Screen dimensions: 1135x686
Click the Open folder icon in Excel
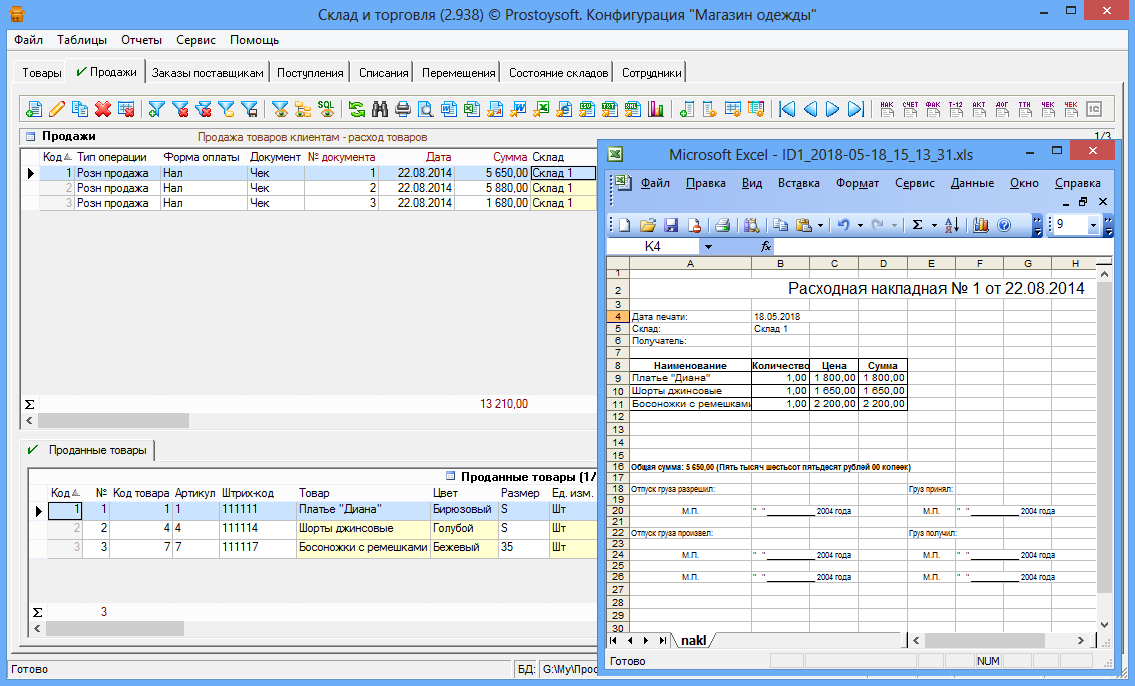click(x=648, y=225)
